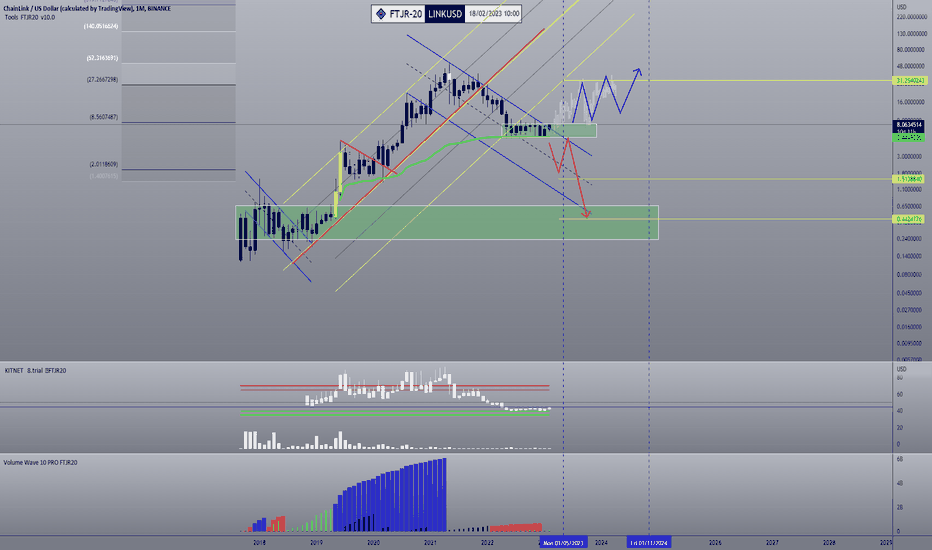Select the small green rectangle near the current price

549,130
